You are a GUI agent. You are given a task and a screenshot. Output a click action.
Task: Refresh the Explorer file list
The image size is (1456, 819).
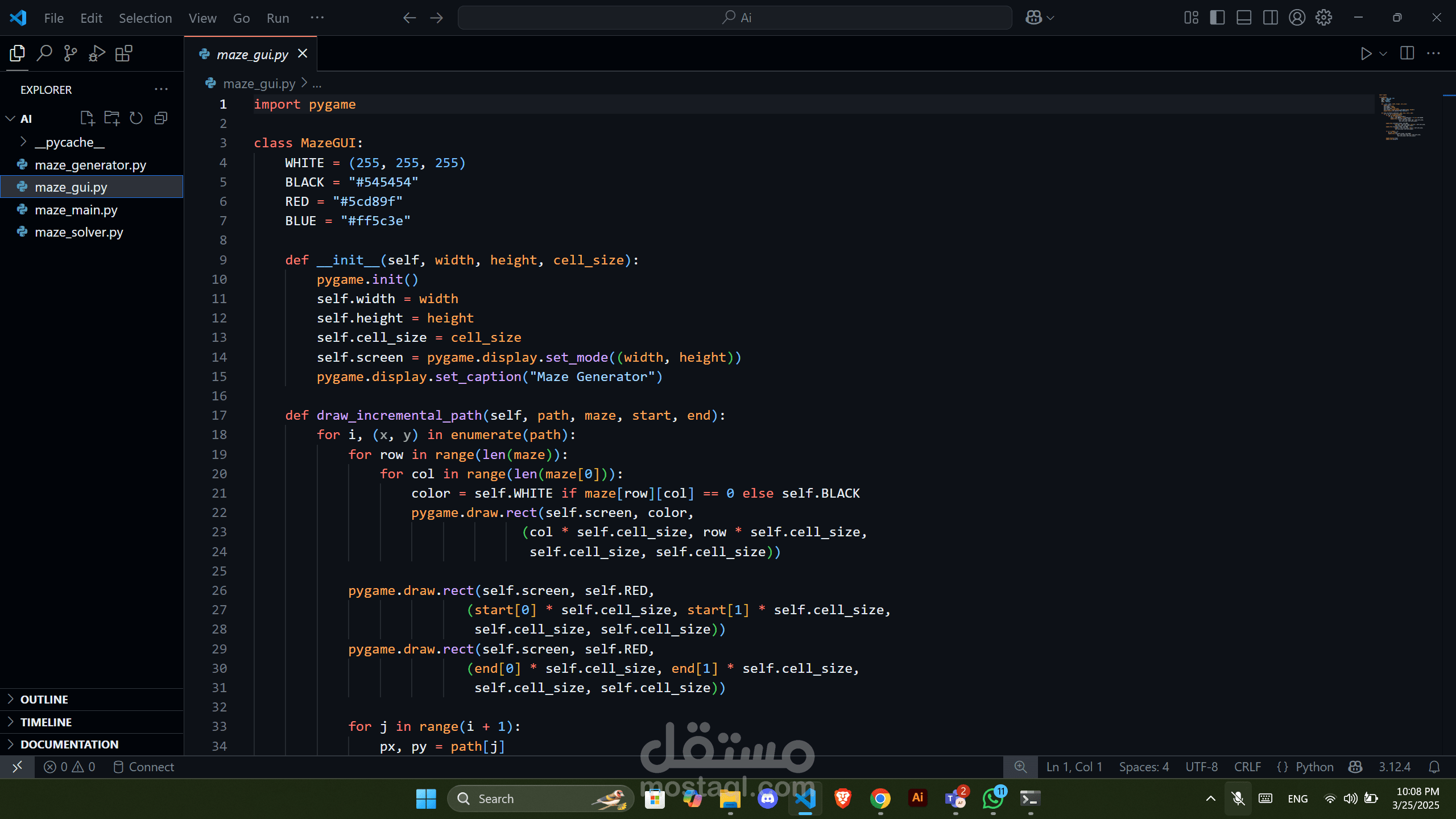coord(136,118)
